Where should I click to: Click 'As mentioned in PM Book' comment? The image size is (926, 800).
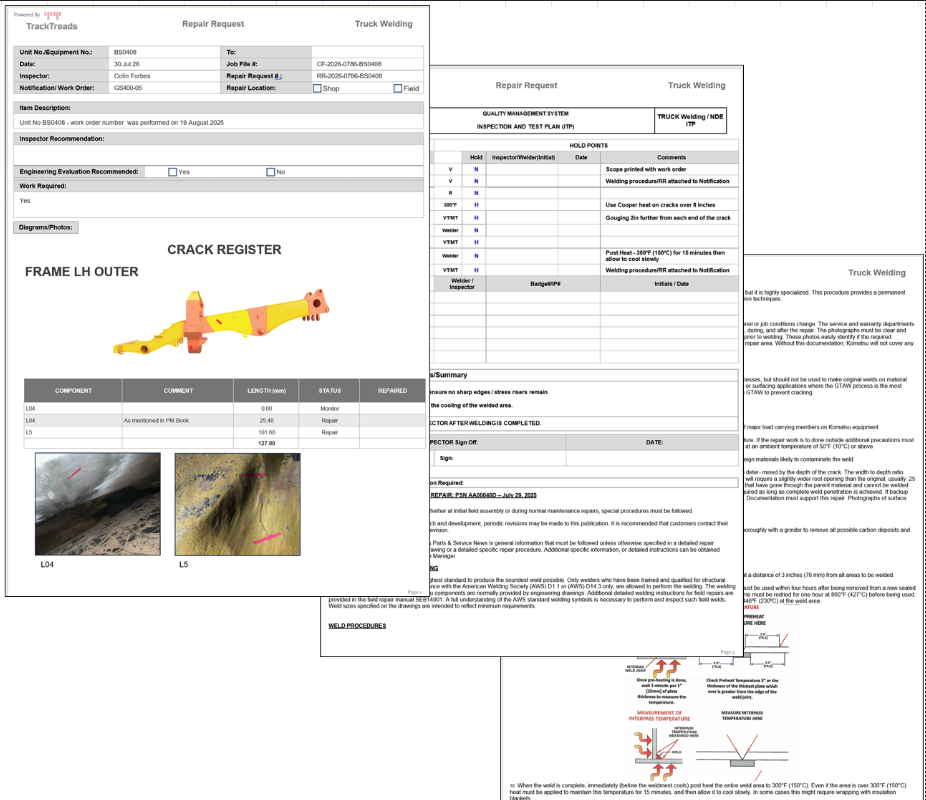156,420
